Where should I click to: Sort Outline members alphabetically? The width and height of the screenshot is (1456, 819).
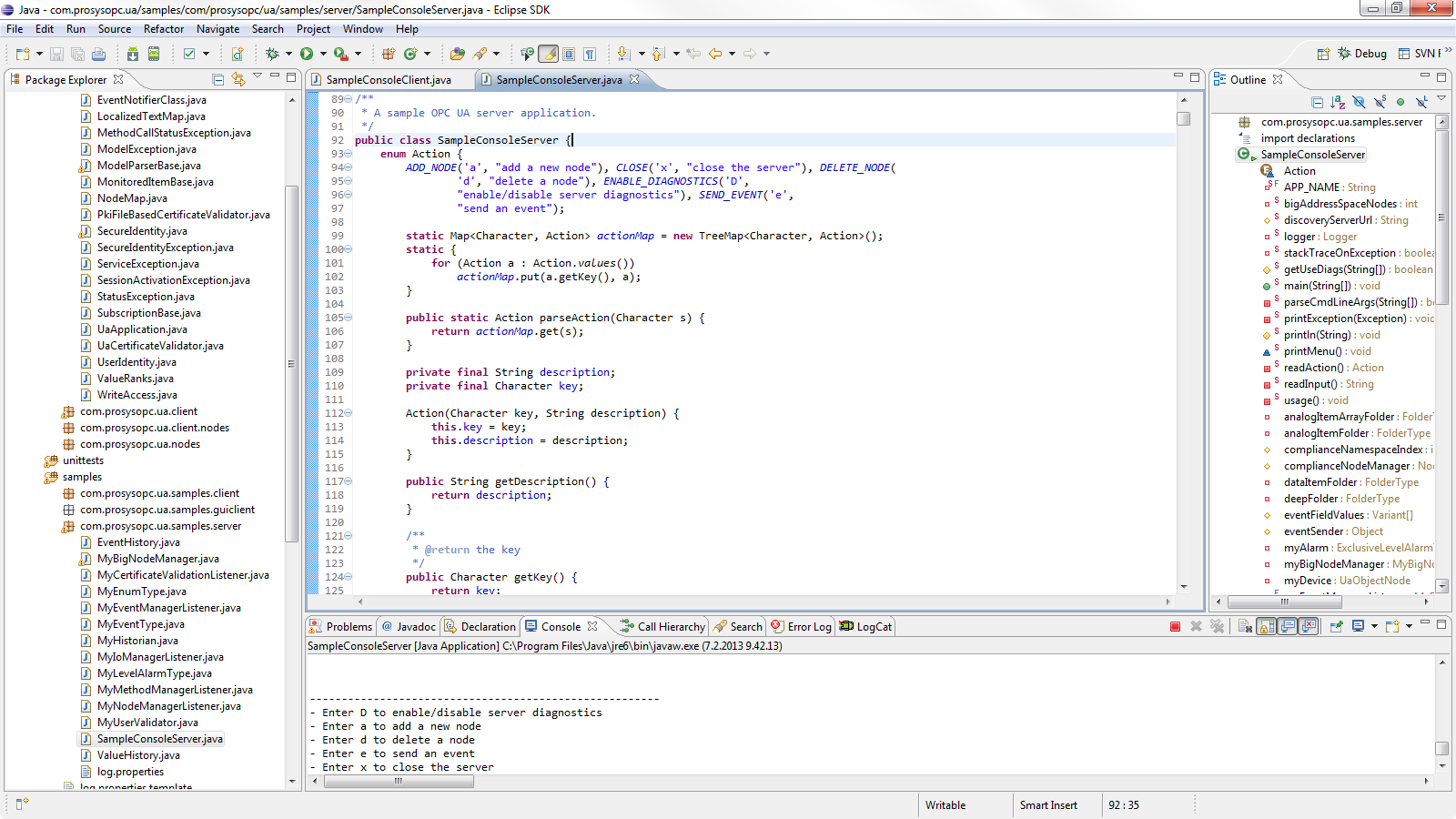[x=1337, y=102]
